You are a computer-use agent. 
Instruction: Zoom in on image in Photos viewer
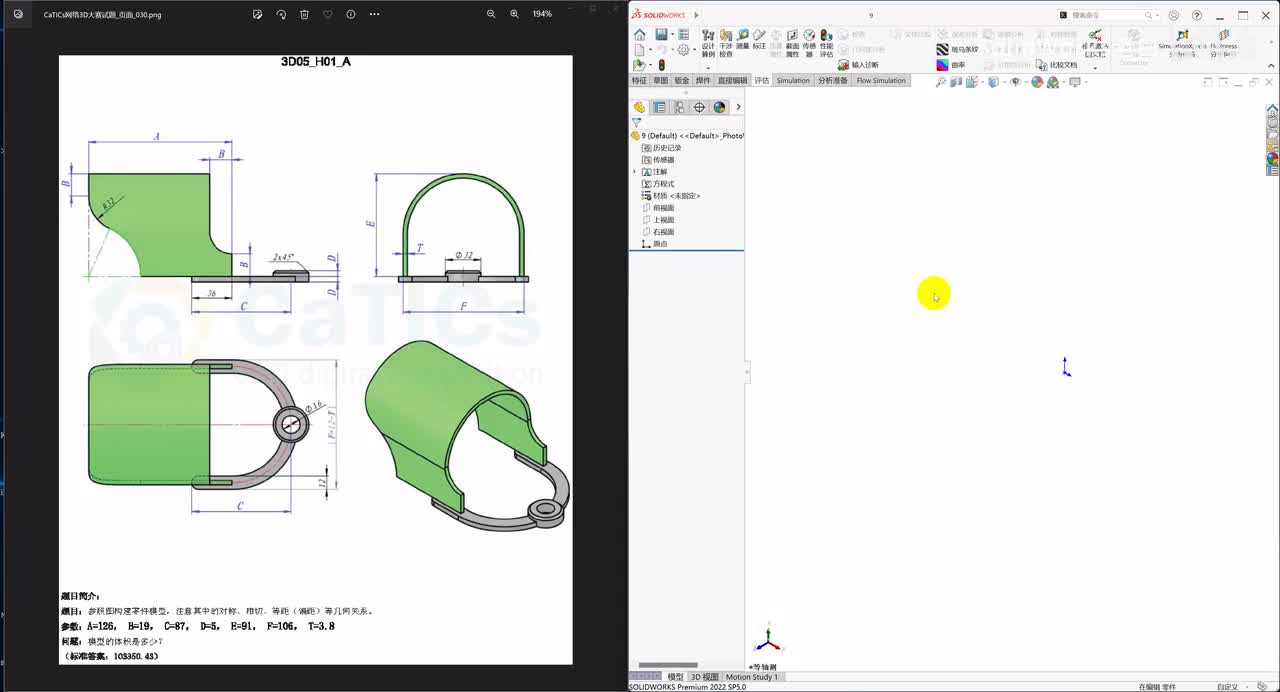point(515,14)
